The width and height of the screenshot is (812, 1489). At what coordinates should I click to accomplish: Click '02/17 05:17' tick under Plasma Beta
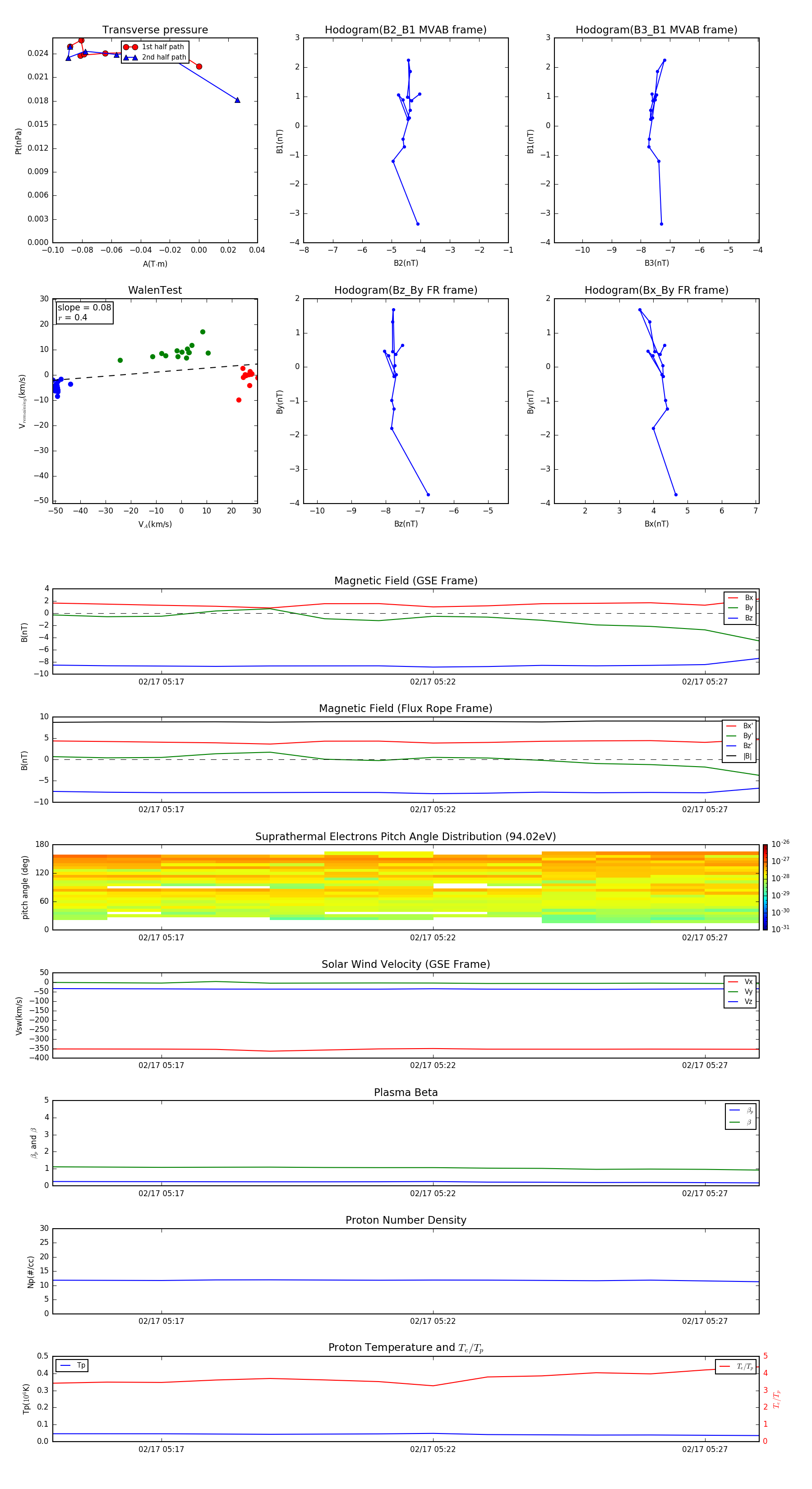(x=161, y=1193)
